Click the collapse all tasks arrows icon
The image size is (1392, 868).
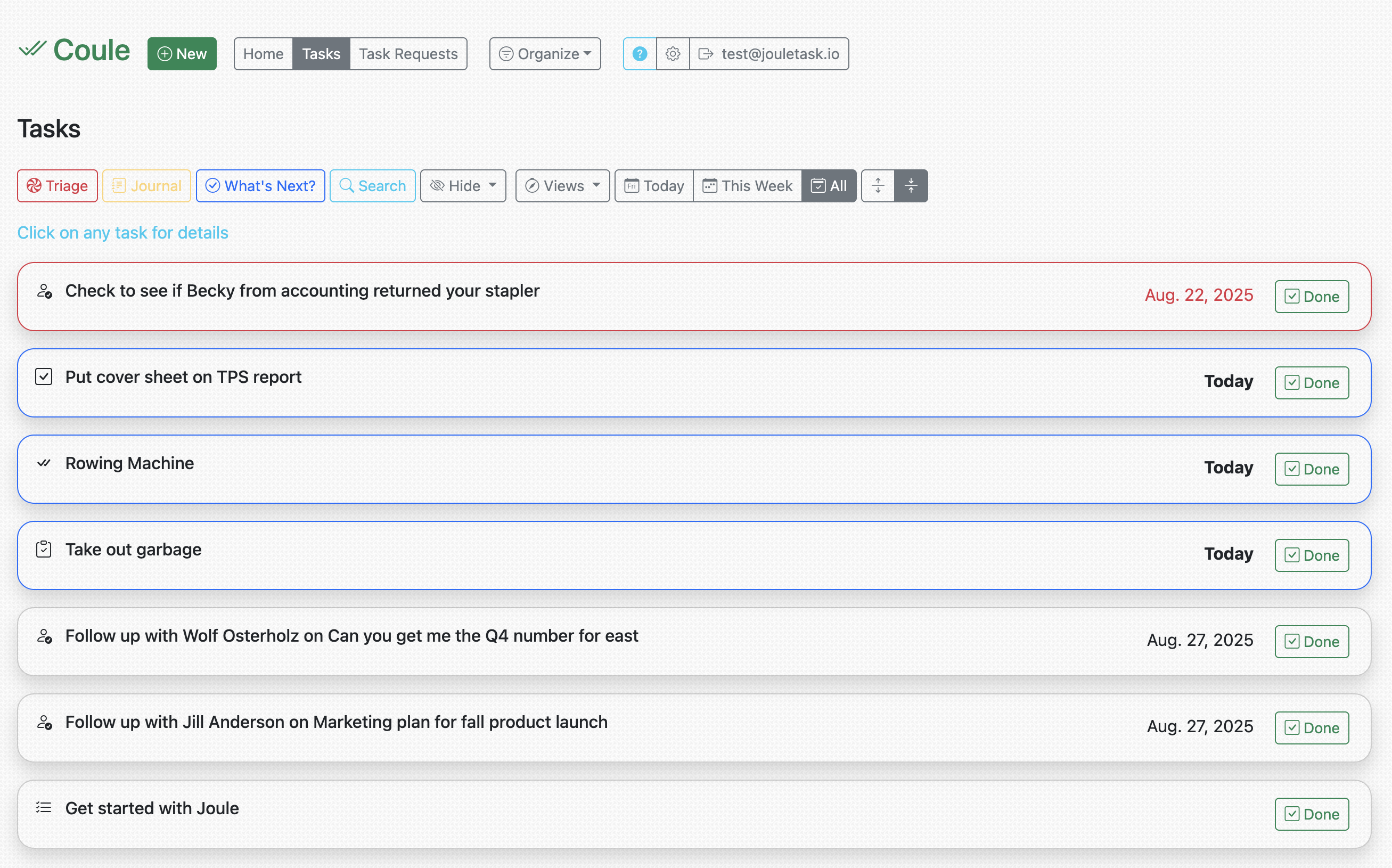[x=911, y=185]
